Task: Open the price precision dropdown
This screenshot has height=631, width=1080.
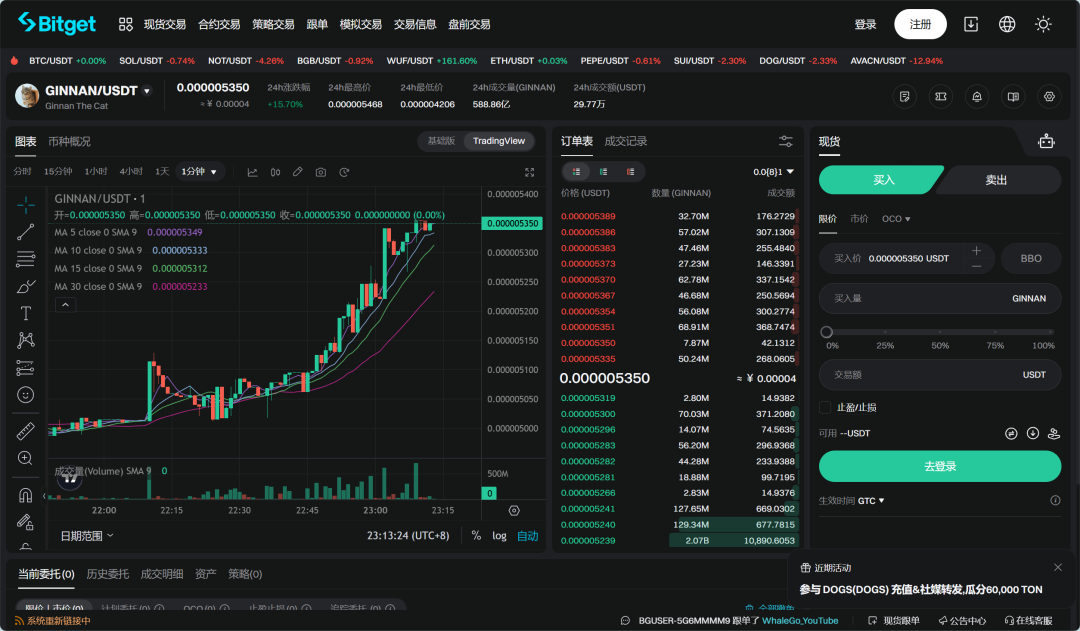Action: [x=773, y=172]
